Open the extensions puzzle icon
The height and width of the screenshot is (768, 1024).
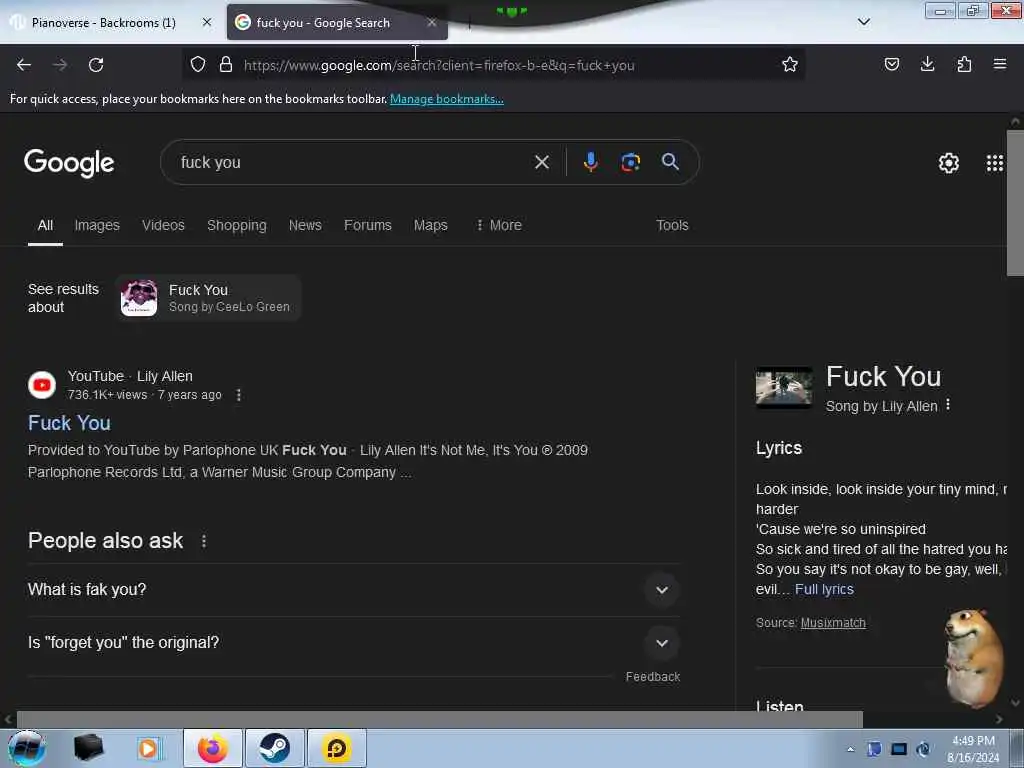point(964,64)
